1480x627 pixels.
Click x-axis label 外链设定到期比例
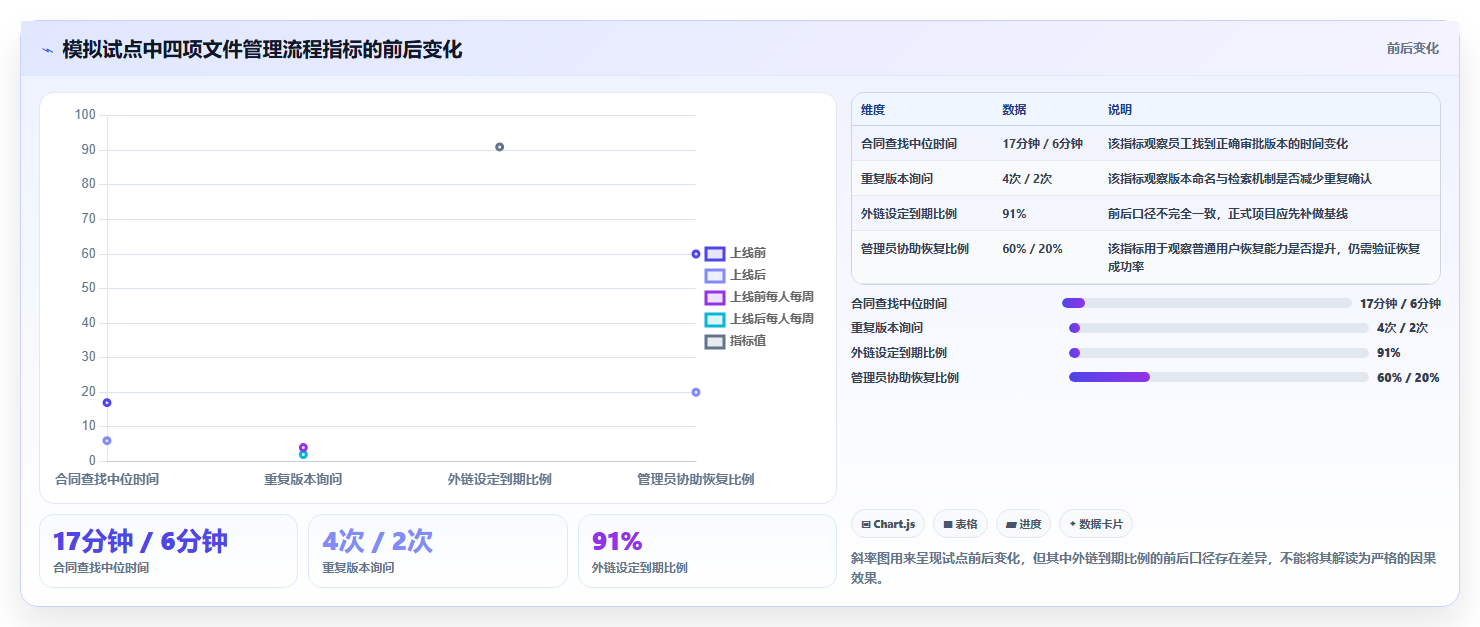499,480
